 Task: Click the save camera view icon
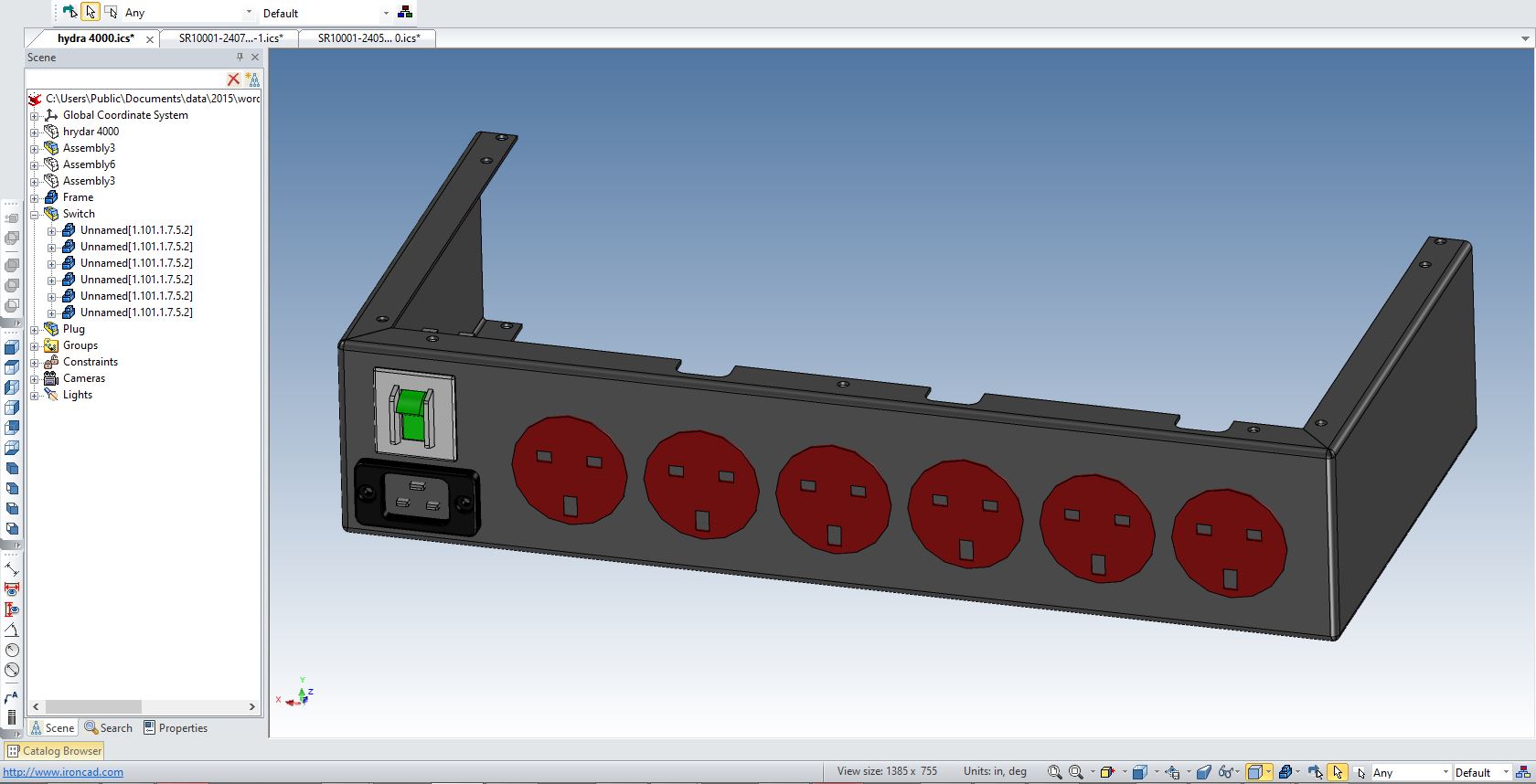pyautogui.click(x=1173, y=772)
